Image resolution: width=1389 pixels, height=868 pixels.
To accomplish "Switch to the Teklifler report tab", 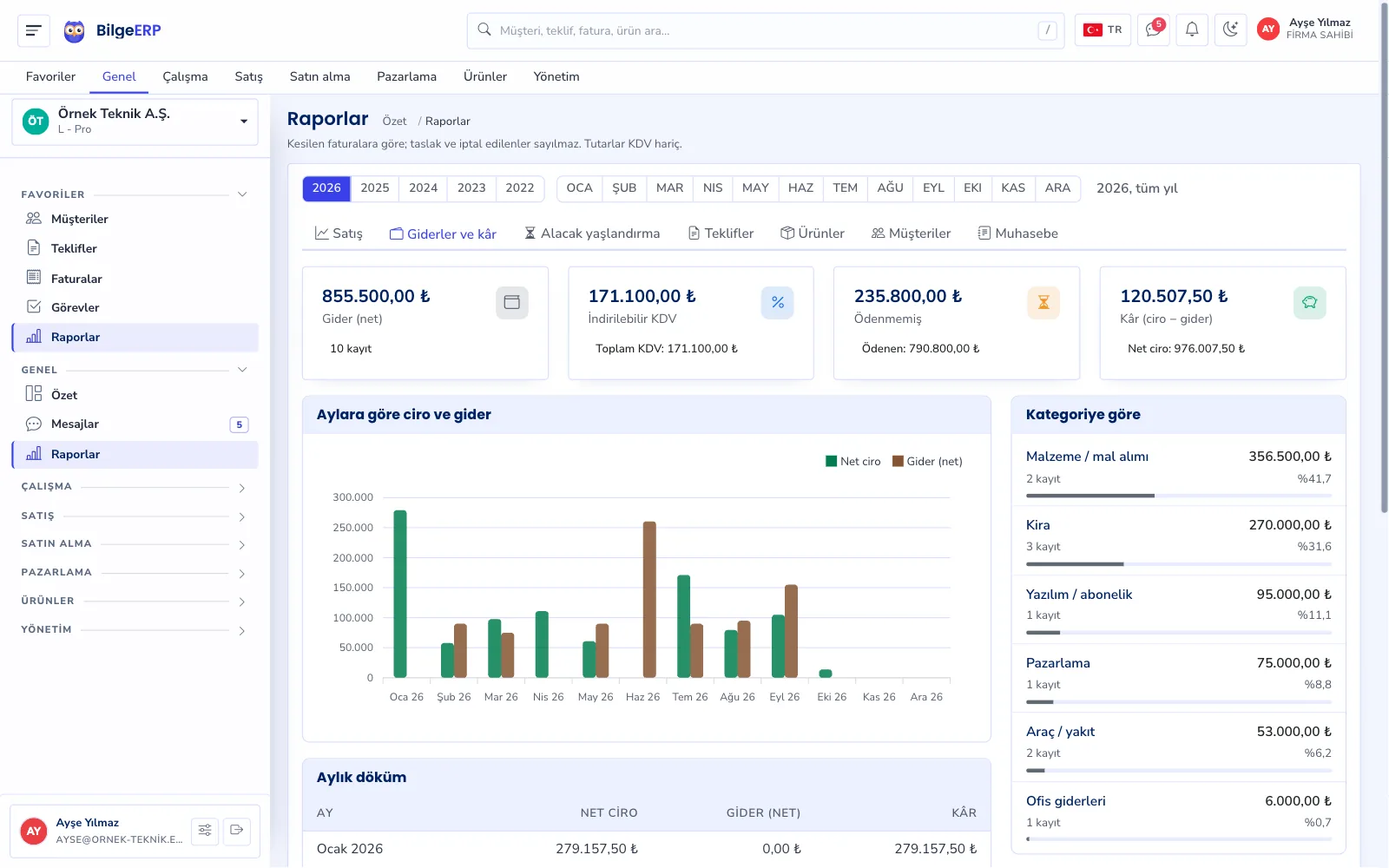I will (721, 233).
